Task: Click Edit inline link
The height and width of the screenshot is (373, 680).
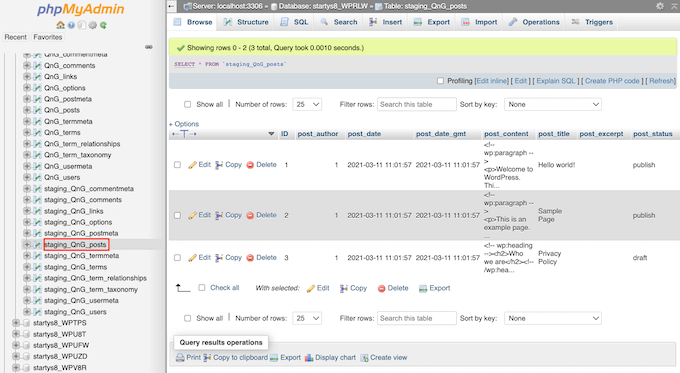Action: (491, 81)
